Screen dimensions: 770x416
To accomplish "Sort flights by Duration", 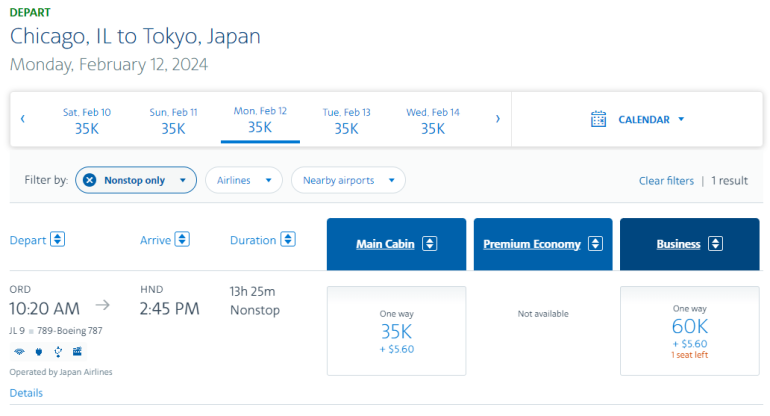I will 288,239.
